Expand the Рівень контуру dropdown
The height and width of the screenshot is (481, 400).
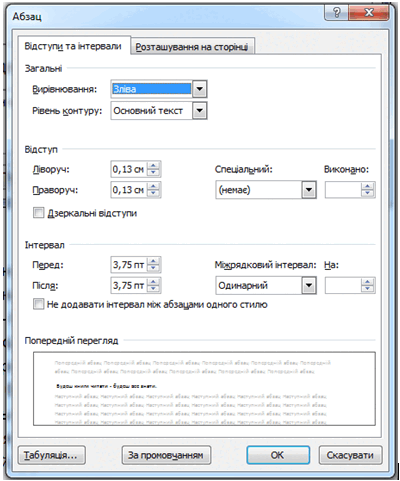[199, 111]
